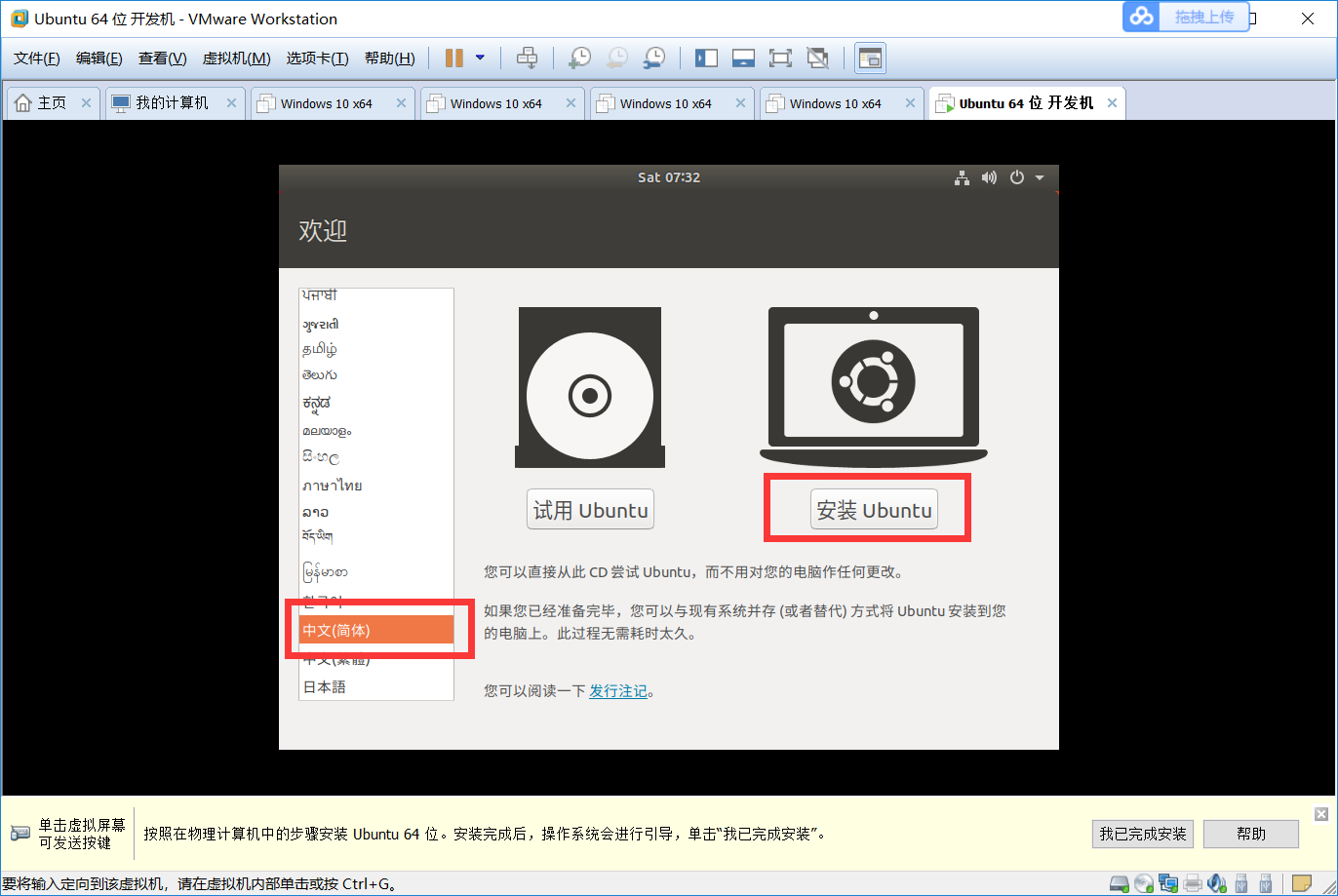Open the 虚拟机(M) menu

(x=236, y=58)
